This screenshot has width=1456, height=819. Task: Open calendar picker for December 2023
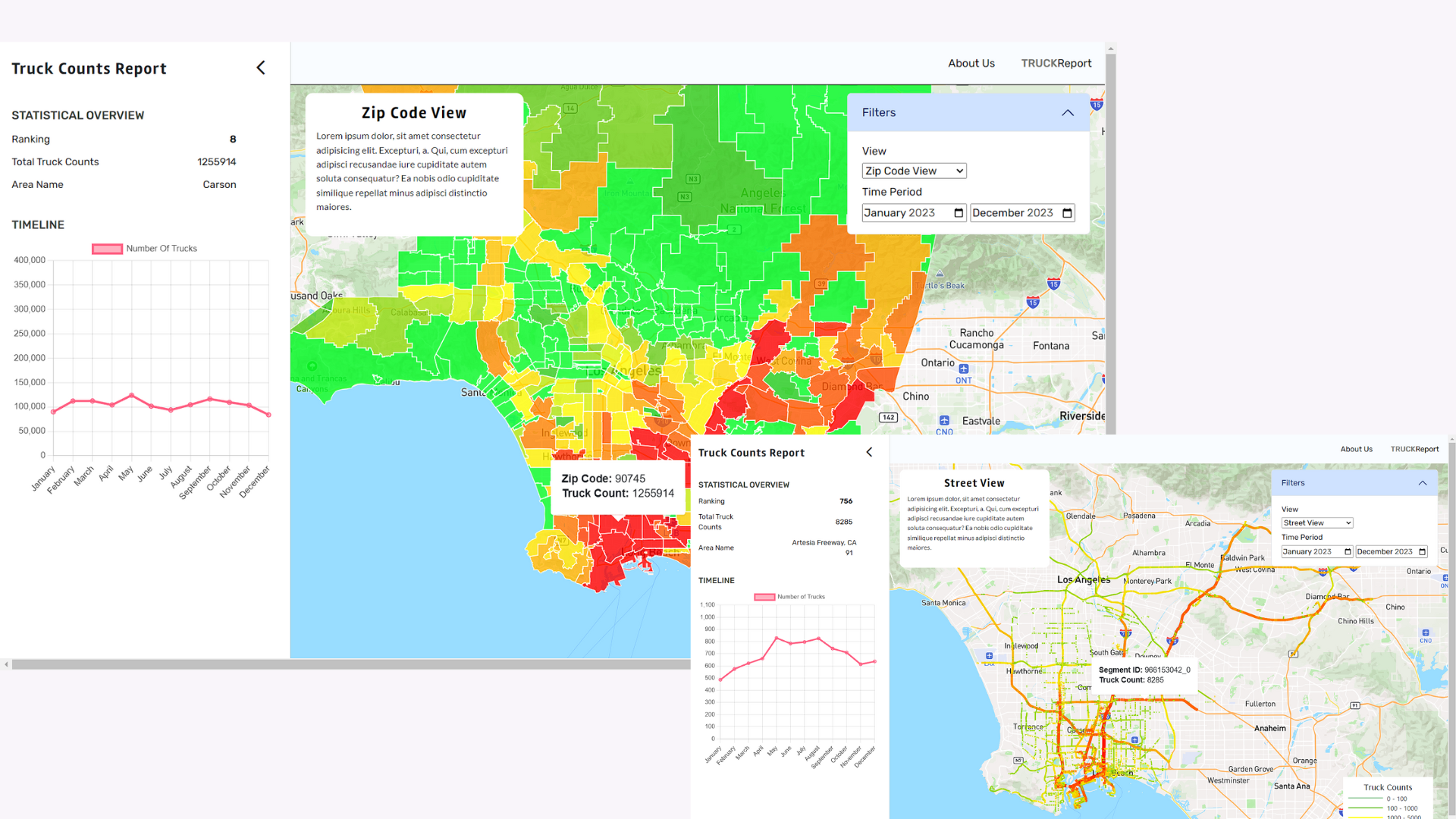(x=1067, y=213)
